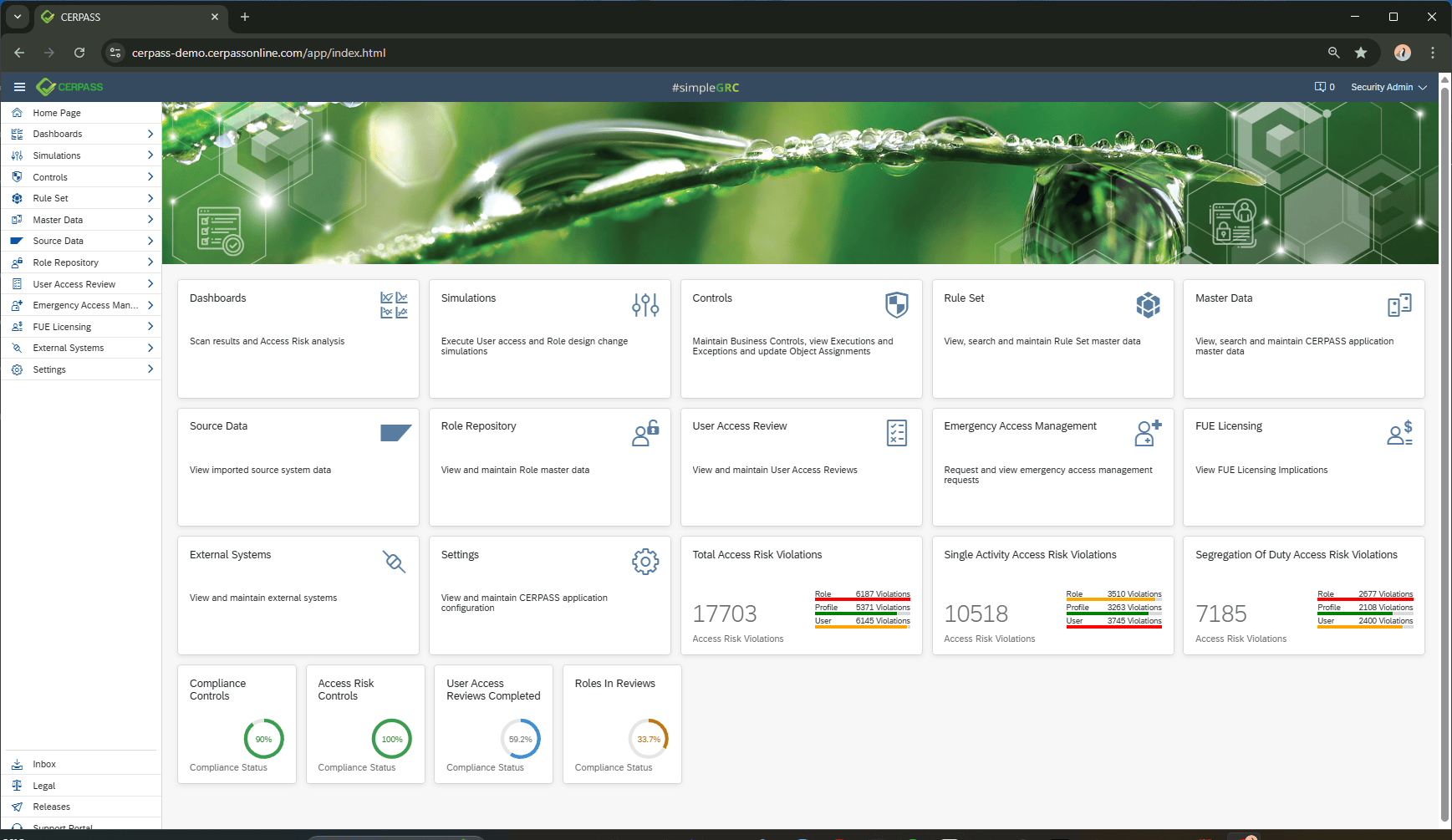Click Simulations sliders icon in sidebar
This screenshot has width=1452, height=840.
(17, 155)
